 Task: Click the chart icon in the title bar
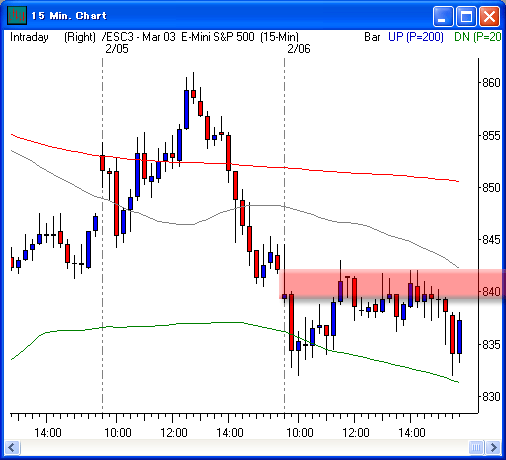pos(17,15)
